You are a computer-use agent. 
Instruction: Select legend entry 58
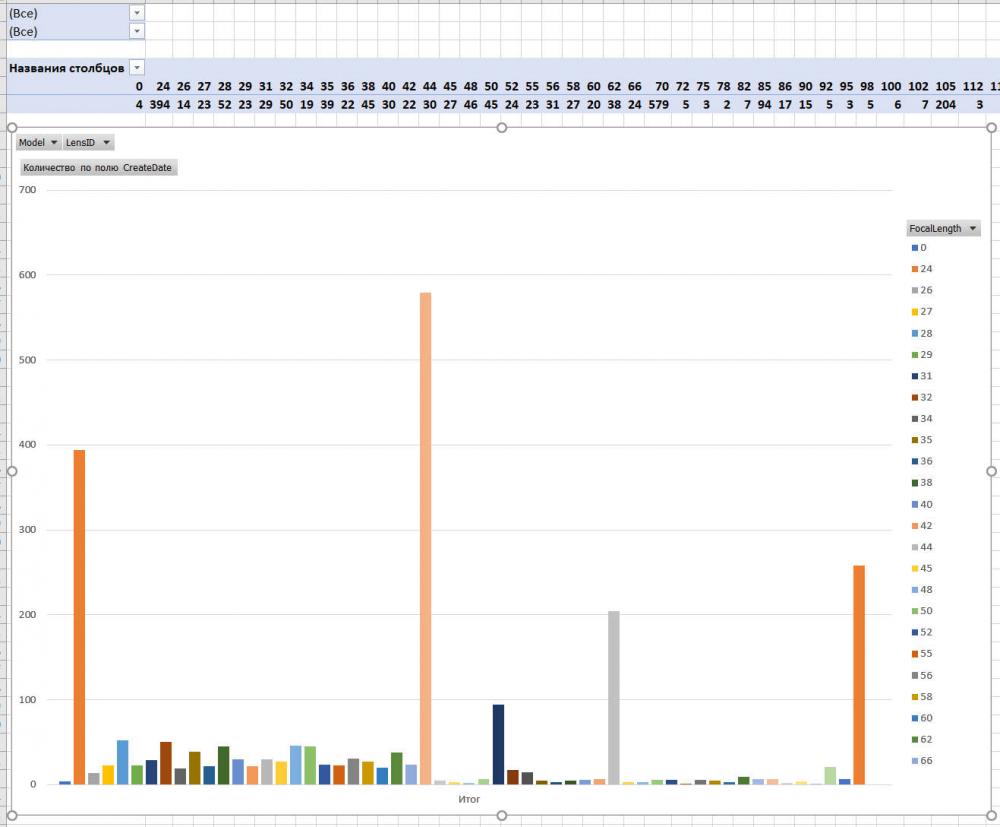click(x=922, y=697)
